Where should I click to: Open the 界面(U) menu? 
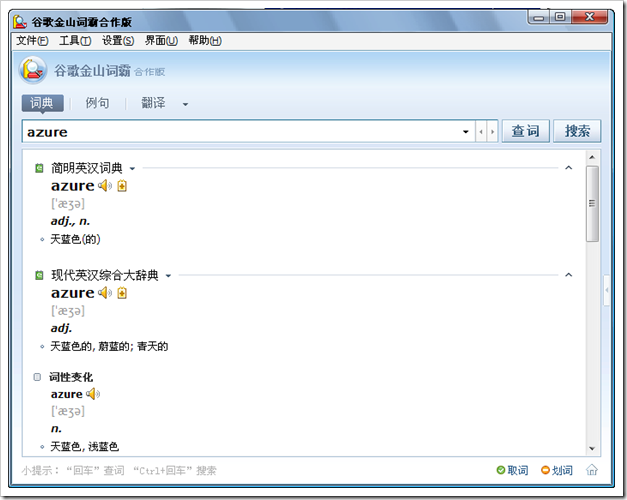tap(161, 40)
